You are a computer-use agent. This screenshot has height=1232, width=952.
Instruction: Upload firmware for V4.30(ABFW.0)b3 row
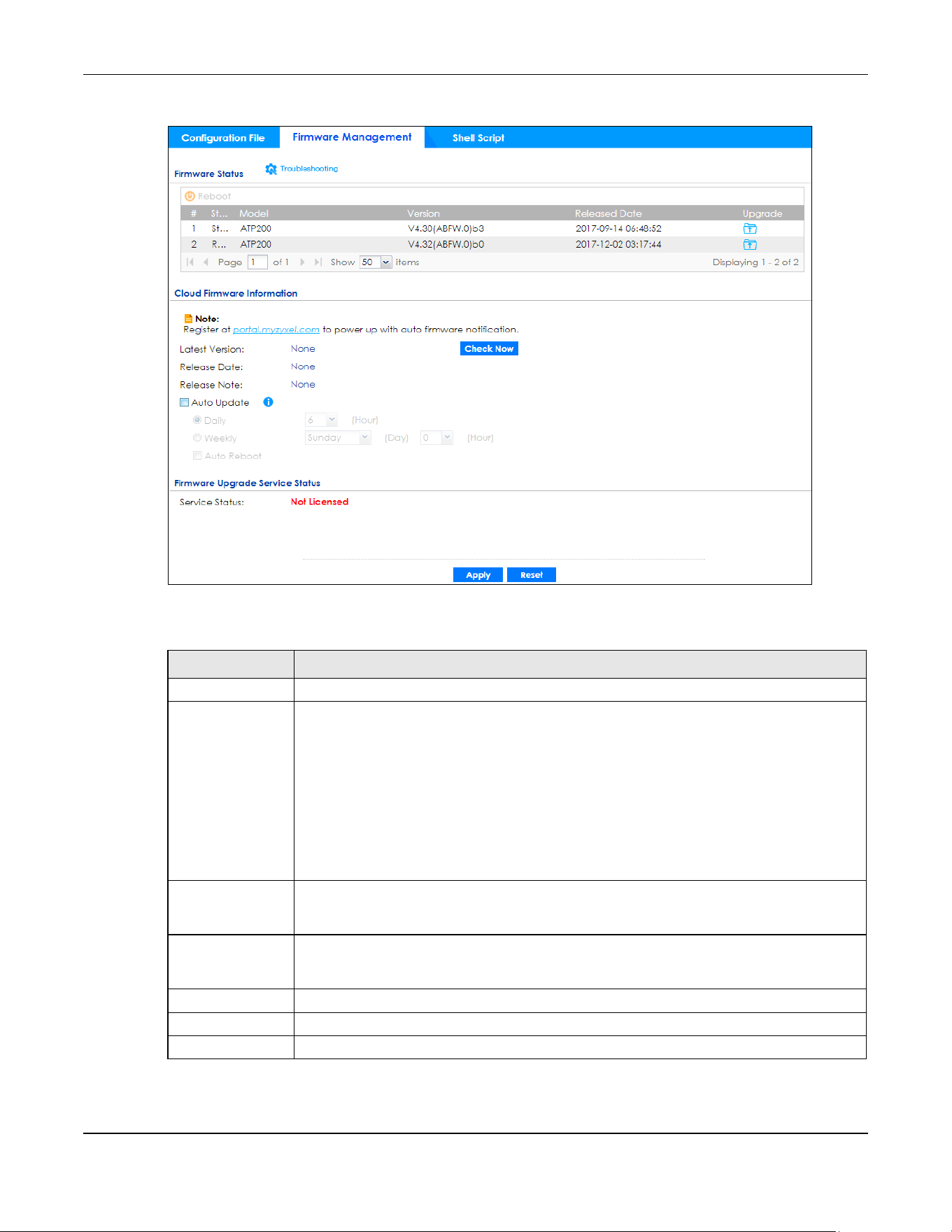pyautogui.click(x=750, y=229)
